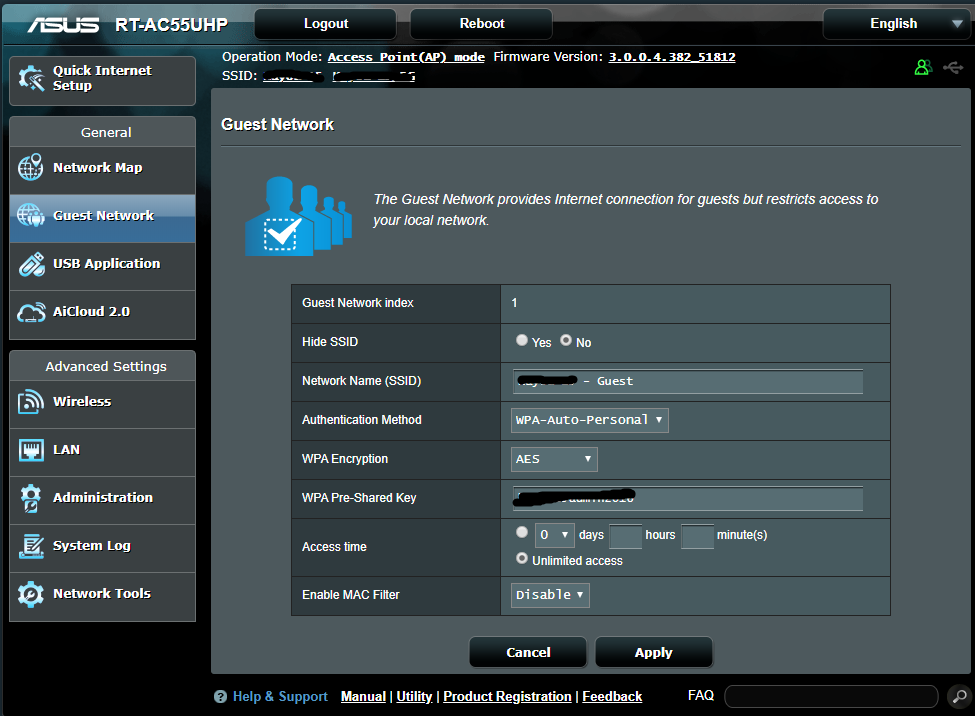Image resolution: width=975 pixels, height=716 pixels.
Task: Click the first SSID link in header
Action: point(292,76)
